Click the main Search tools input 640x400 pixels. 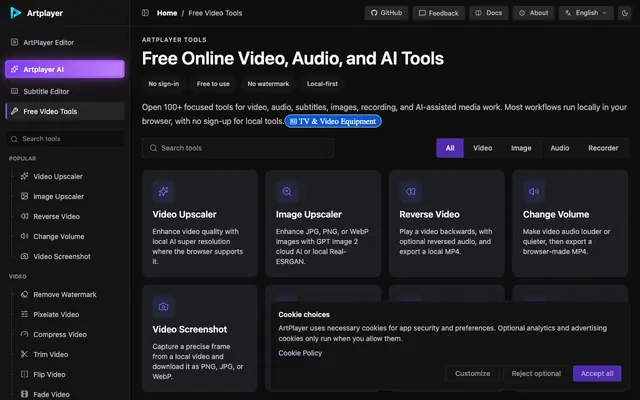pyautogui.click(x=238, y=148)
